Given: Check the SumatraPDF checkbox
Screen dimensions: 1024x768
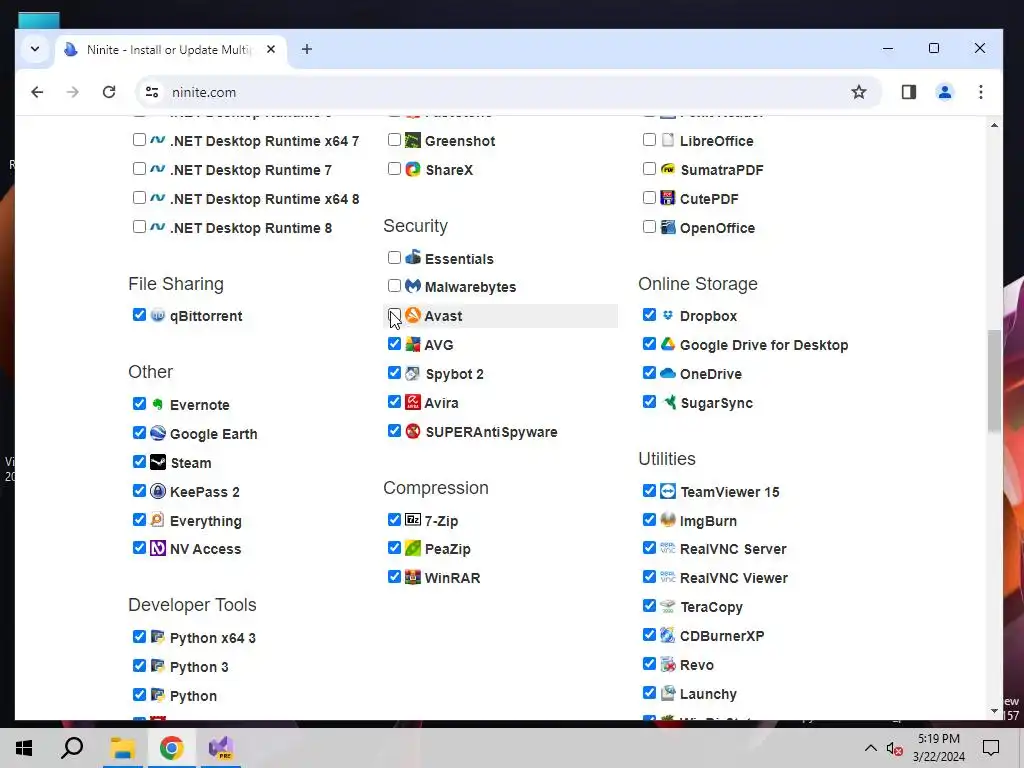Looking at the screenshot, I should [x=649, y=168].
